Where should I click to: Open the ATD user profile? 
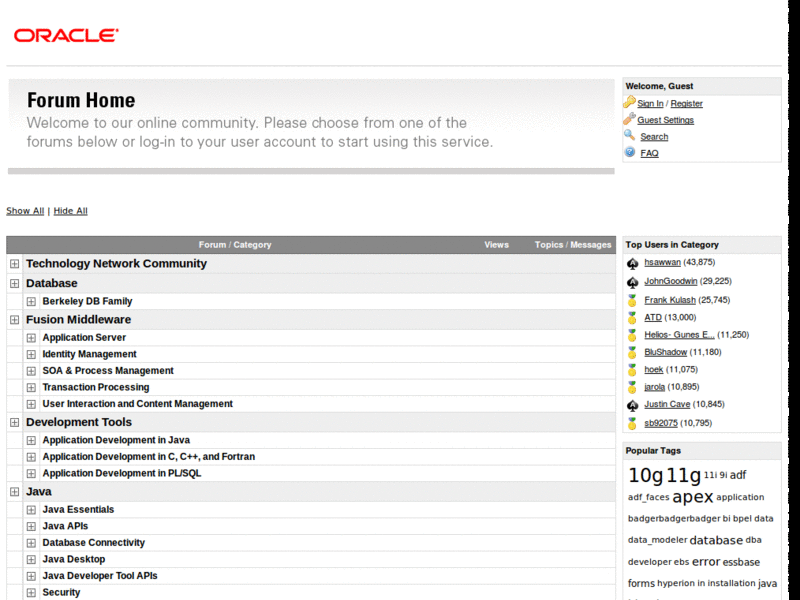653,317
